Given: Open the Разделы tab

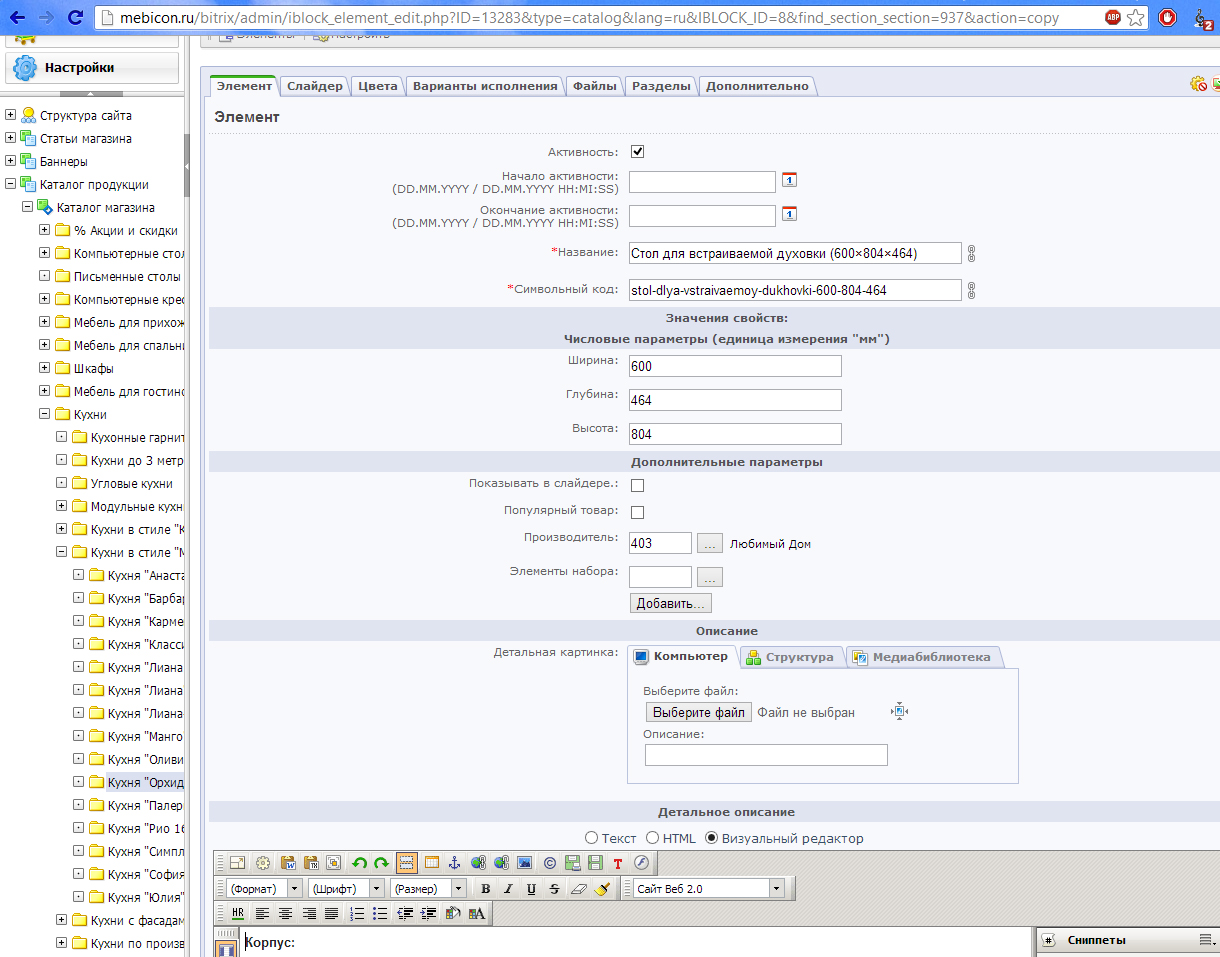Looking at the screenshot, I should coord(661,86).
